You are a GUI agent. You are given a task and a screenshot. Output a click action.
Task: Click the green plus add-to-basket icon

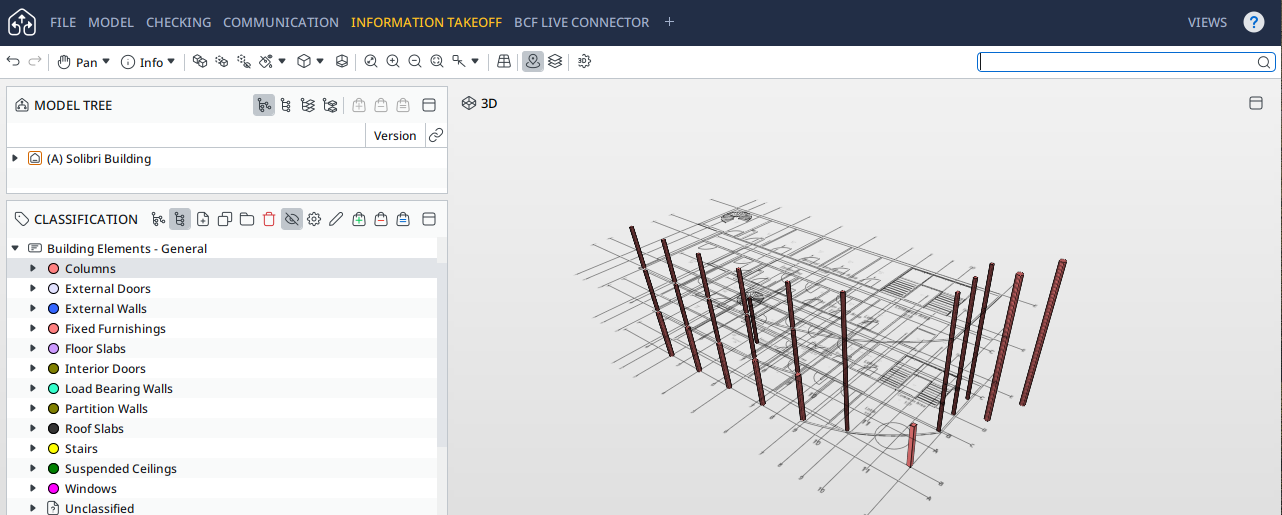click(x=359, y=219)
